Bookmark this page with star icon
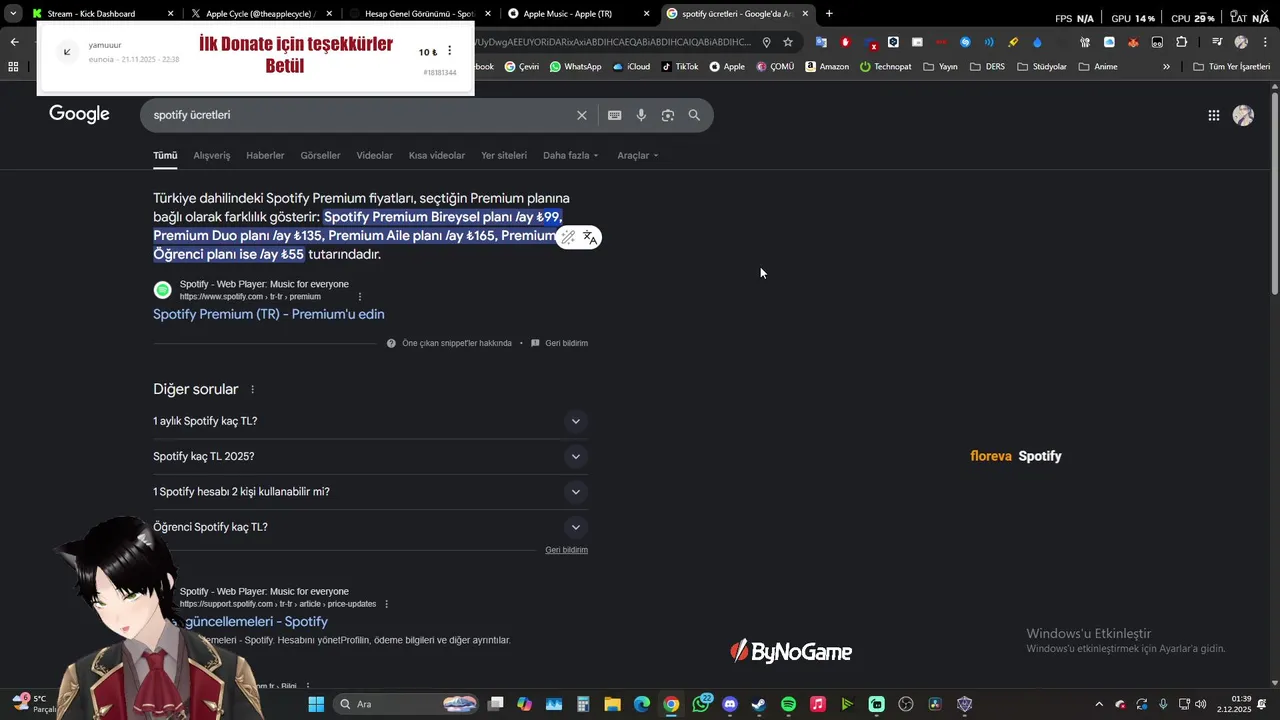The width and height of the screenshot is (1280, 720). point(788,42)
